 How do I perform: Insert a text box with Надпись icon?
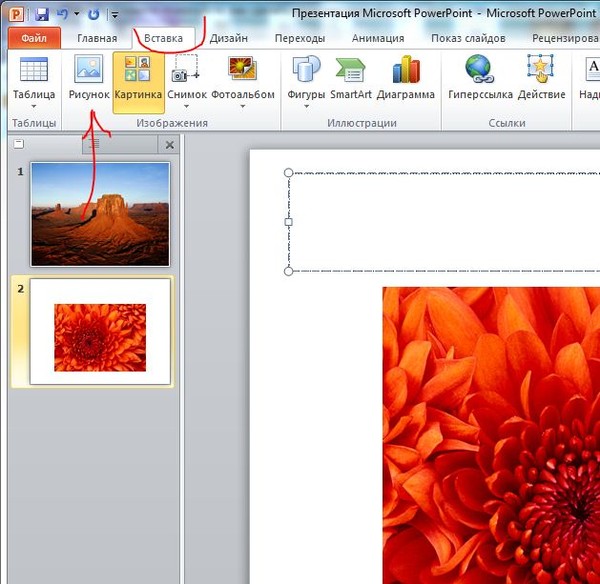pyautogui.click(x=591, y=70)
